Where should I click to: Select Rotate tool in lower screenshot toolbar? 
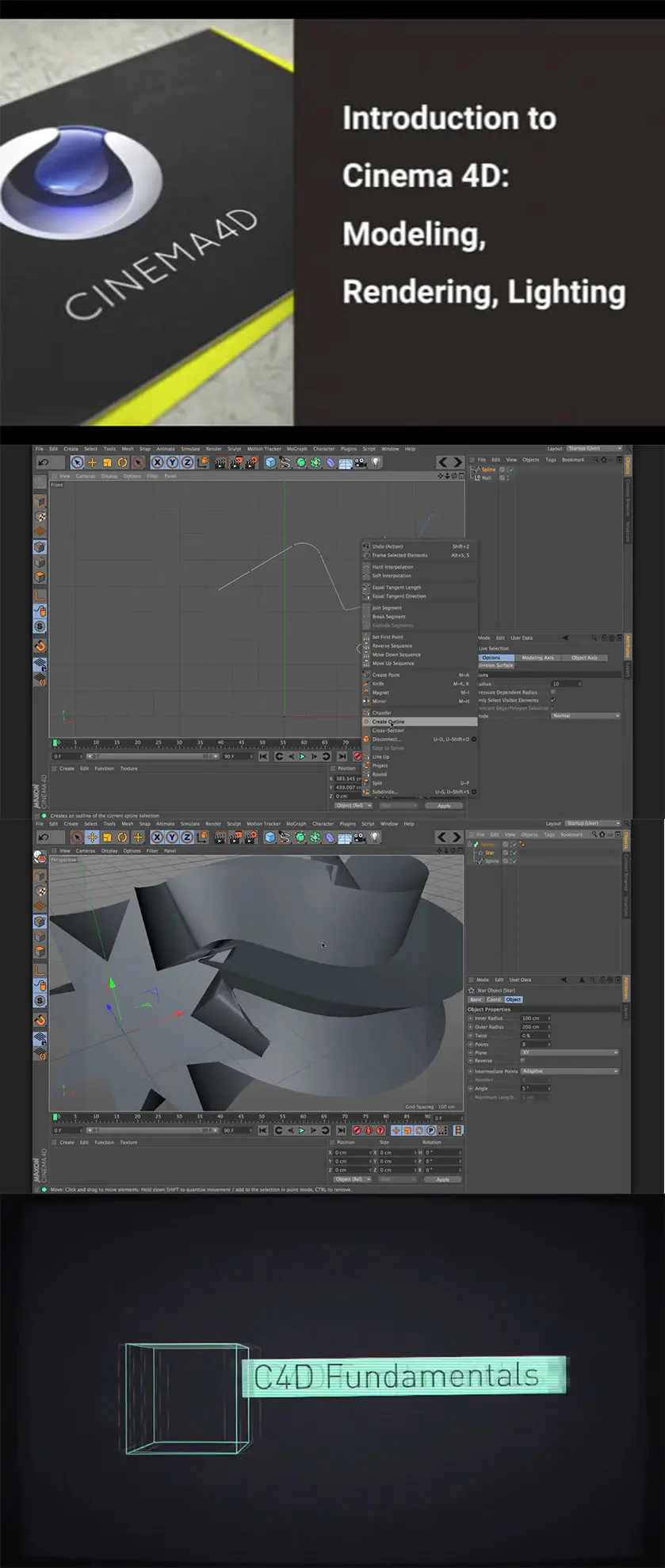pos(123,837)
